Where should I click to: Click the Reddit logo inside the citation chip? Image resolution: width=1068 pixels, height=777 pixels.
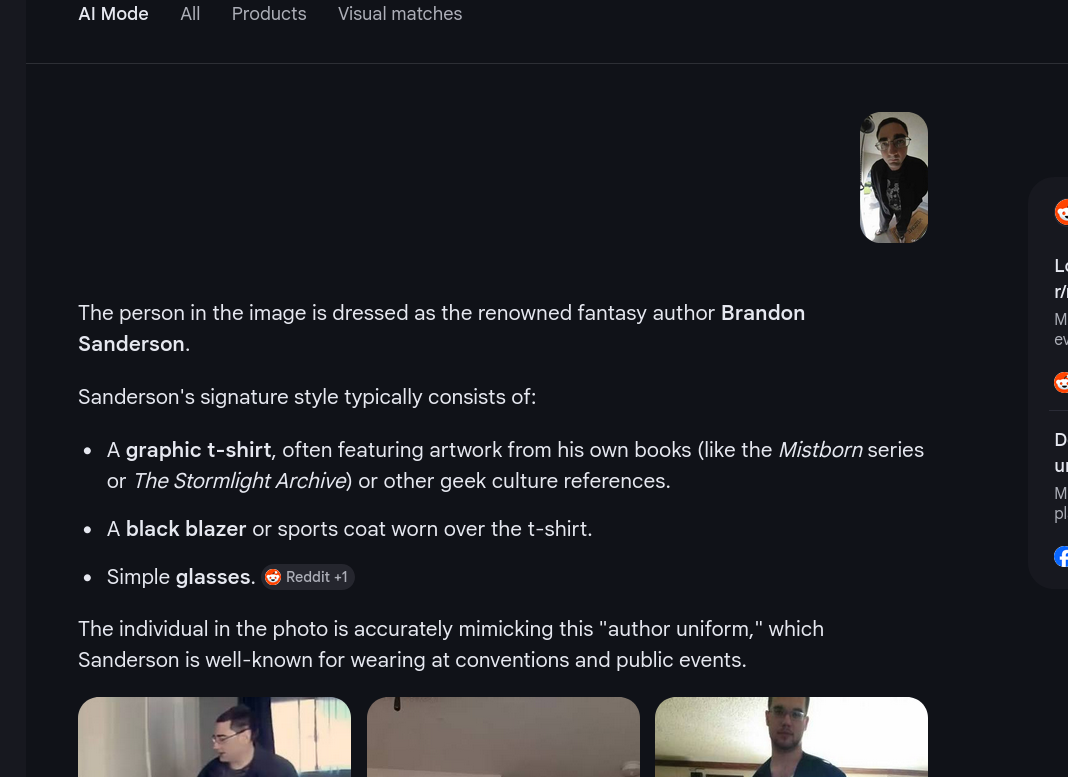click(272, 577)
